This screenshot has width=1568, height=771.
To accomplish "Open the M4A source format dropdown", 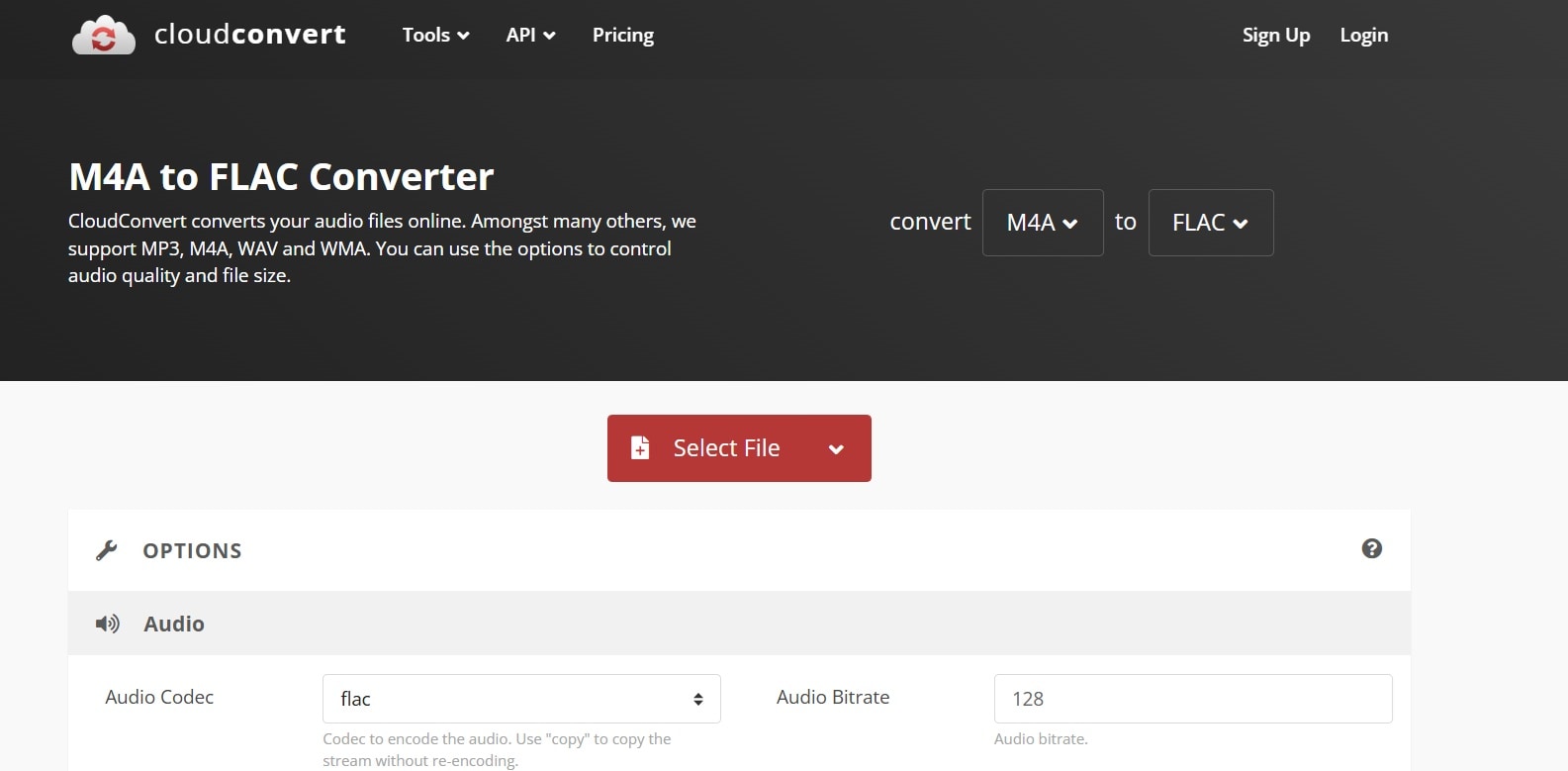I will tap(1043, 223).
